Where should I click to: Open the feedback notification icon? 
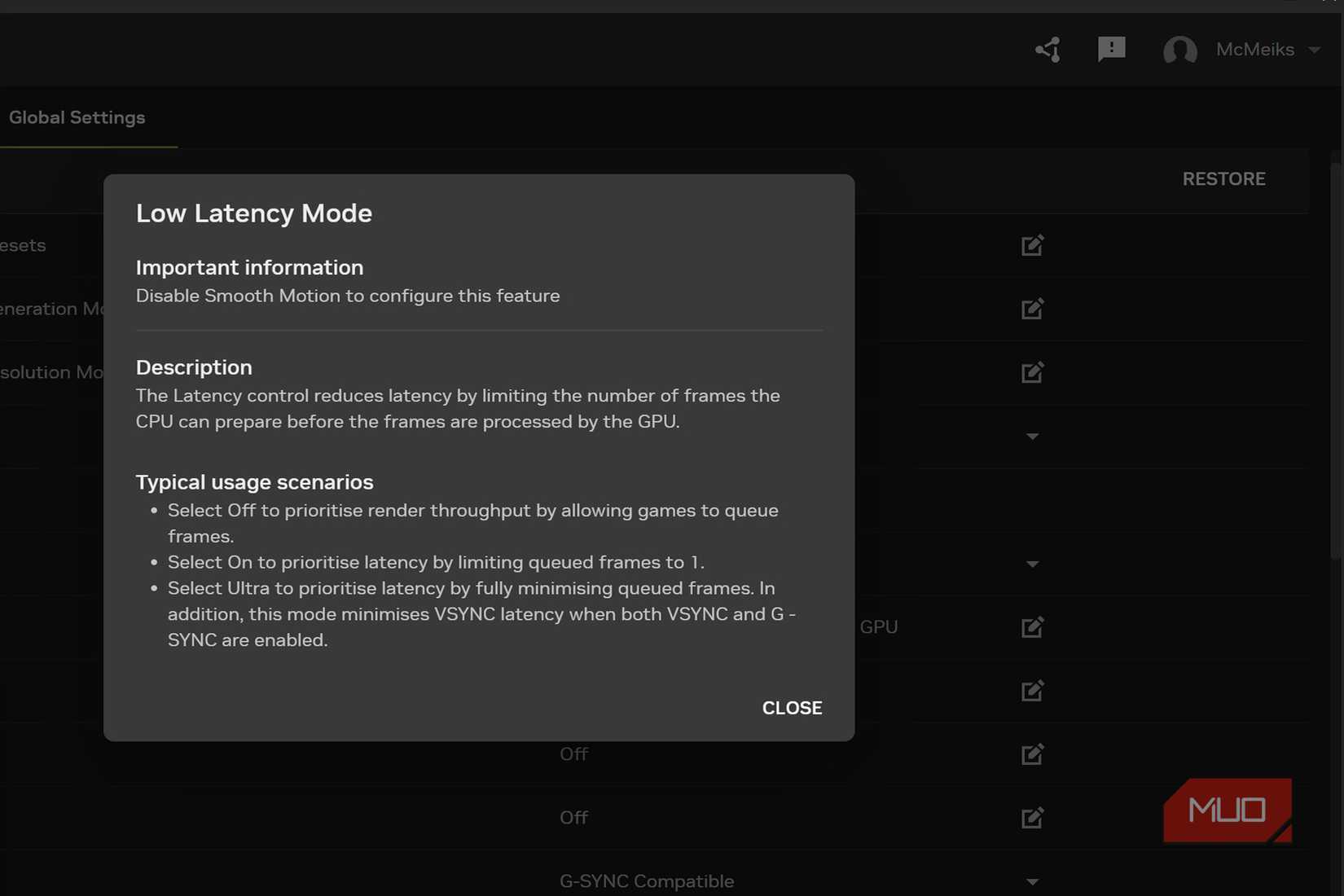pos(1111,49)
